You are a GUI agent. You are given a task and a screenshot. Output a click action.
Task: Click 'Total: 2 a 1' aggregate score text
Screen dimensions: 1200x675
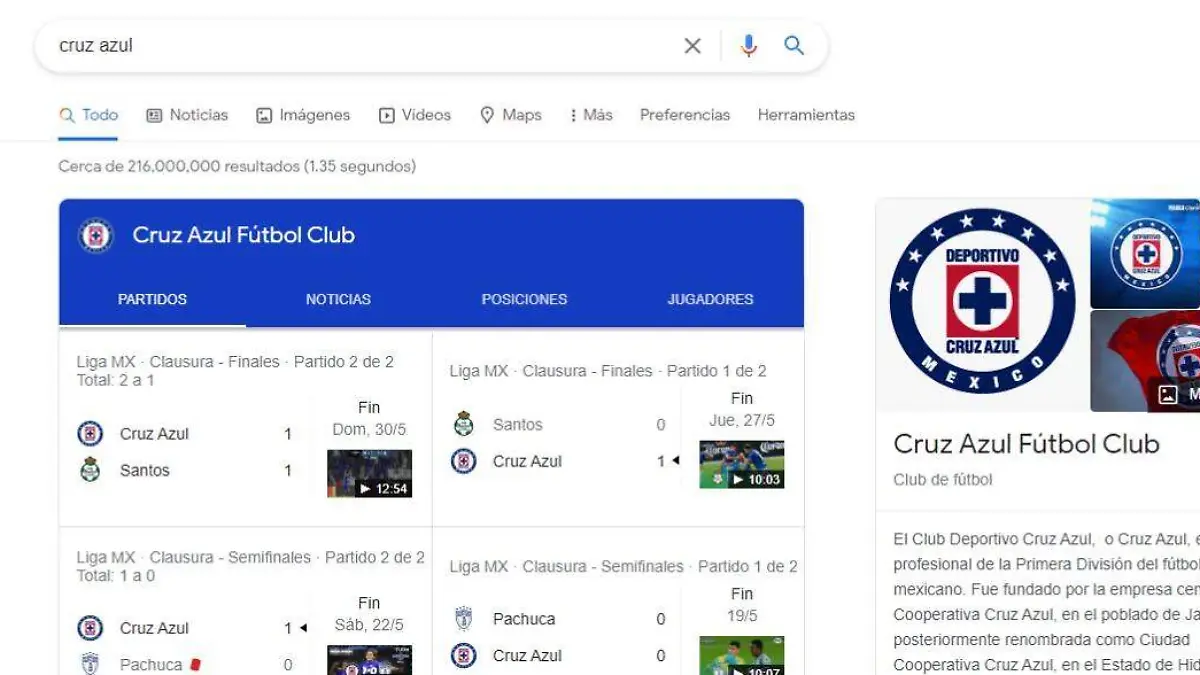116,380
